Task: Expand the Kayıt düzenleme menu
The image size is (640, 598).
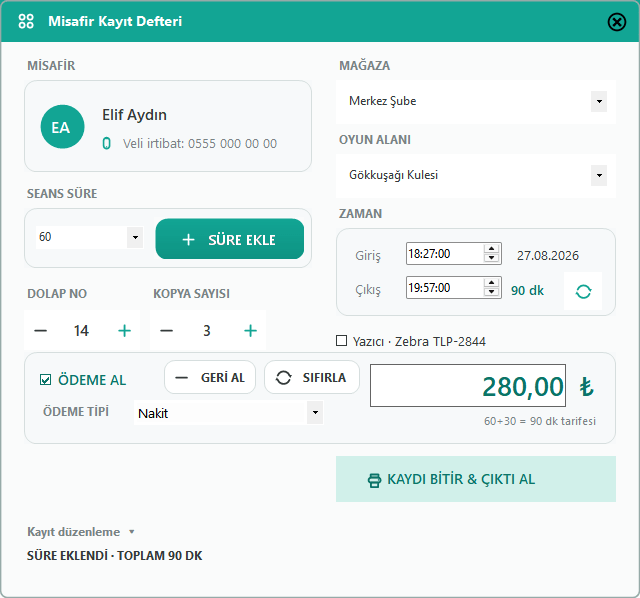Action: (x=81, y=532)
